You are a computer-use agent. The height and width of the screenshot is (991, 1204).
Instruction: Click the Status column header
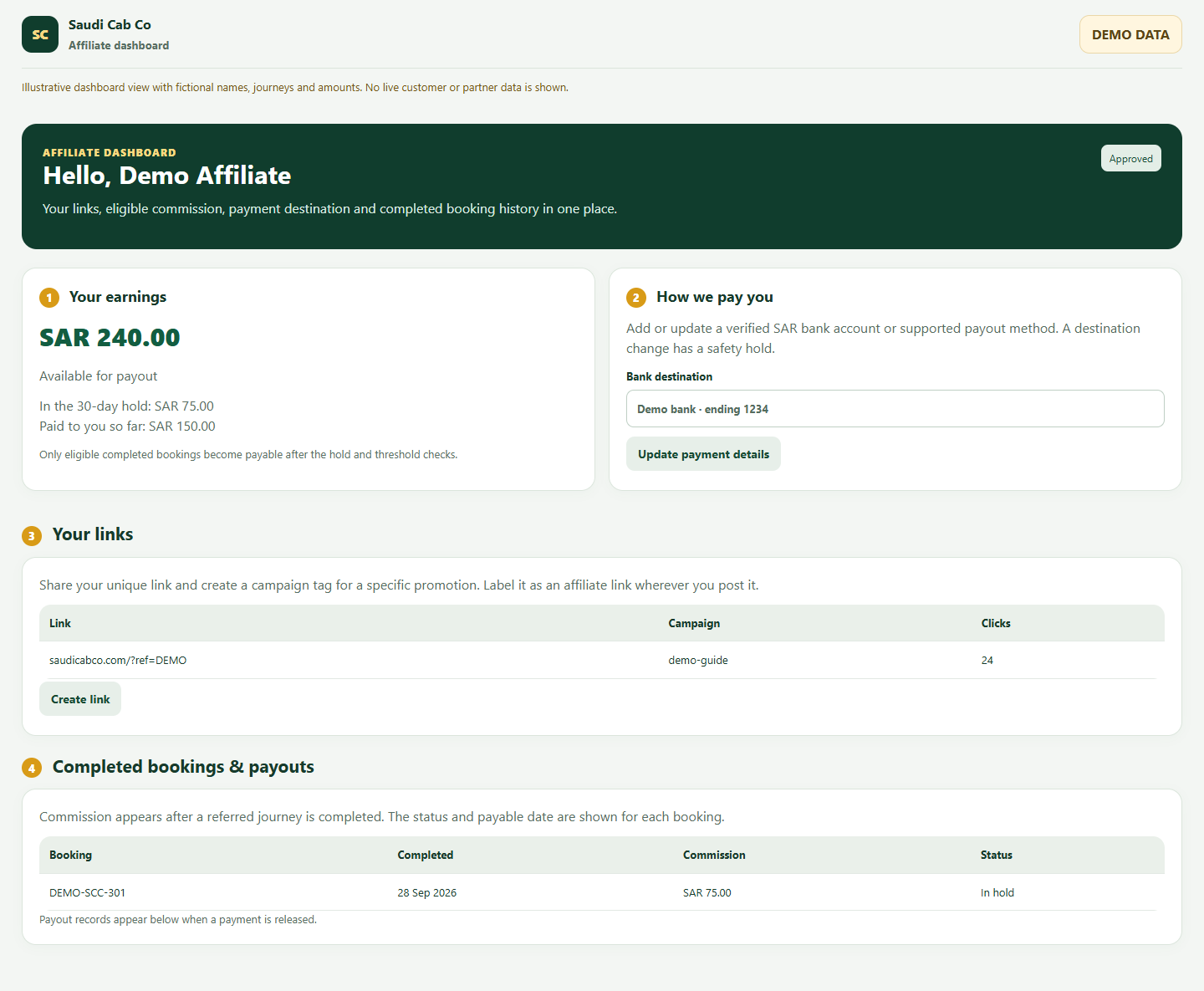pos(997,855)
